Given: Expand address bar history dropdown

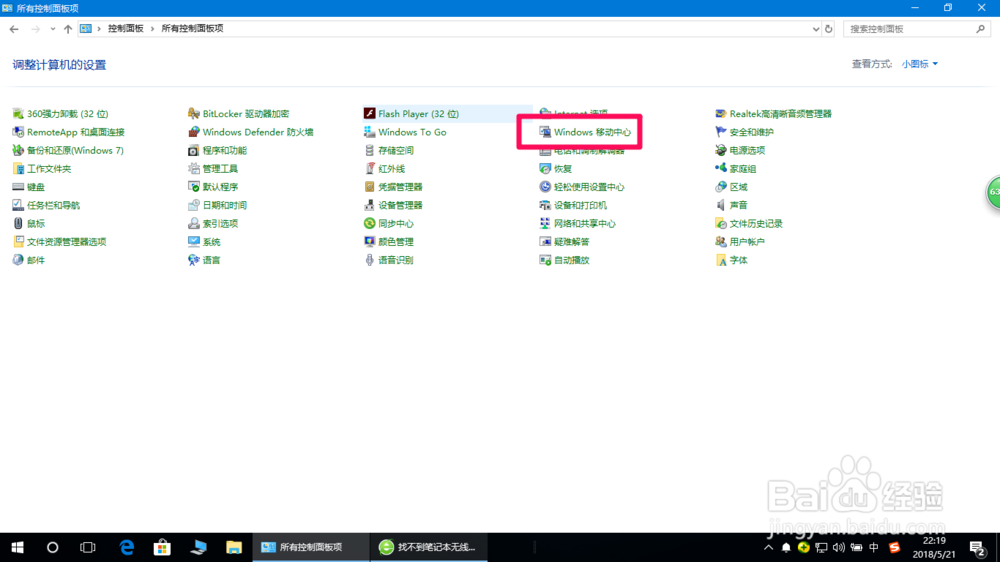Looking at the screenshot, I should [816, 29].
